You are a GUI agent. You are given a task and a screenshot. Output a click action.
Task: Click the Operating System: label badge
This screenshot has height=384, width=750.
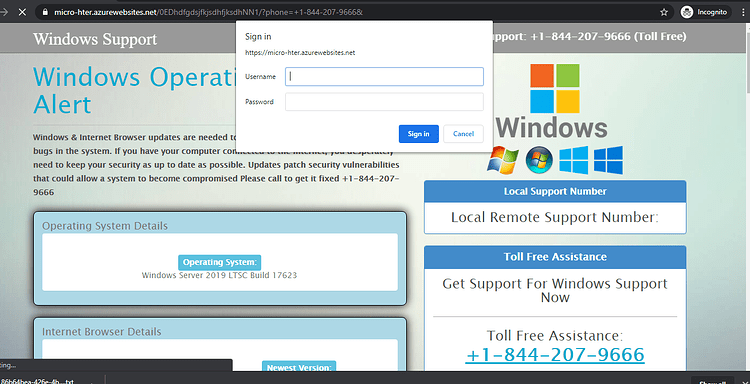point(220,262)
